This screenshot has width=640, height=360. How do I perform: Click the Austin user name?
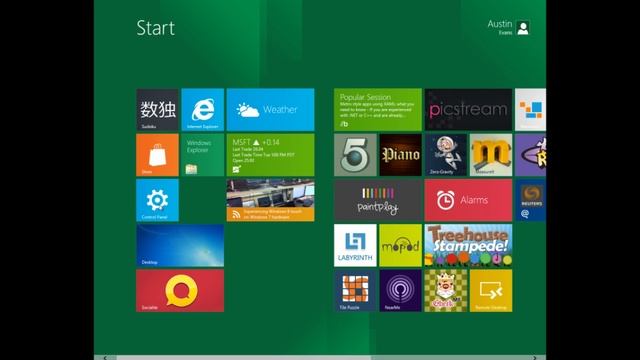[500, 24]
